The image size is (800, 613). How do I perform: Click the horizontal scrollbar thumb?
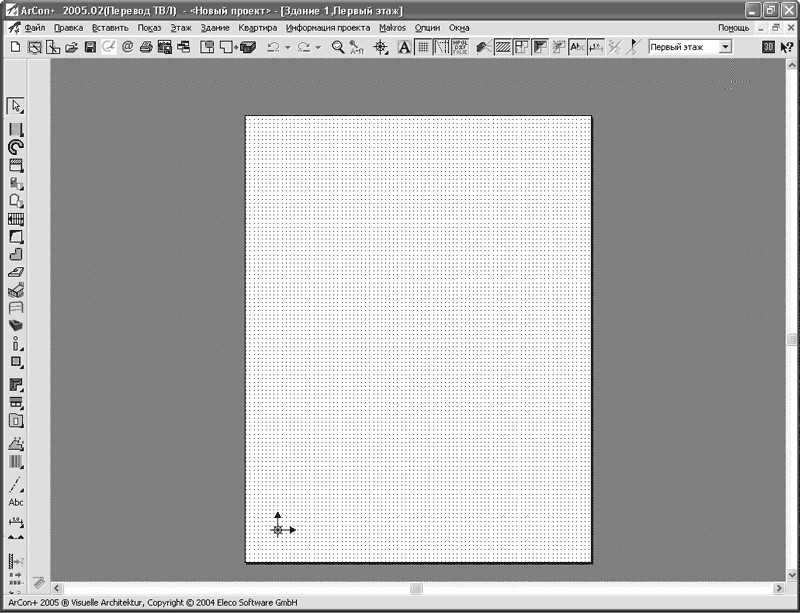(416, 588)
